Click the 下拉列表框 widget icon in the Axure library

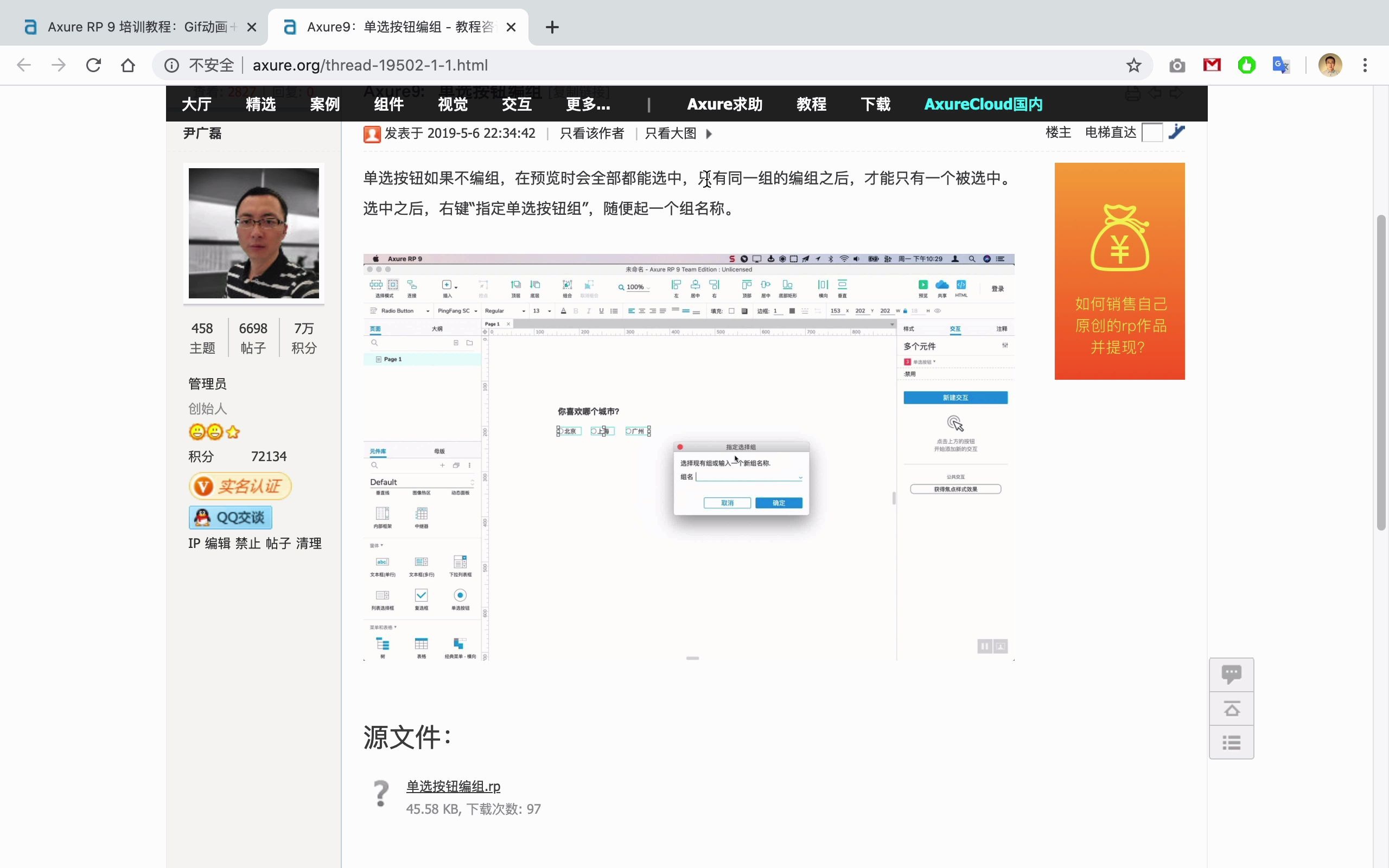coord(460,561)
